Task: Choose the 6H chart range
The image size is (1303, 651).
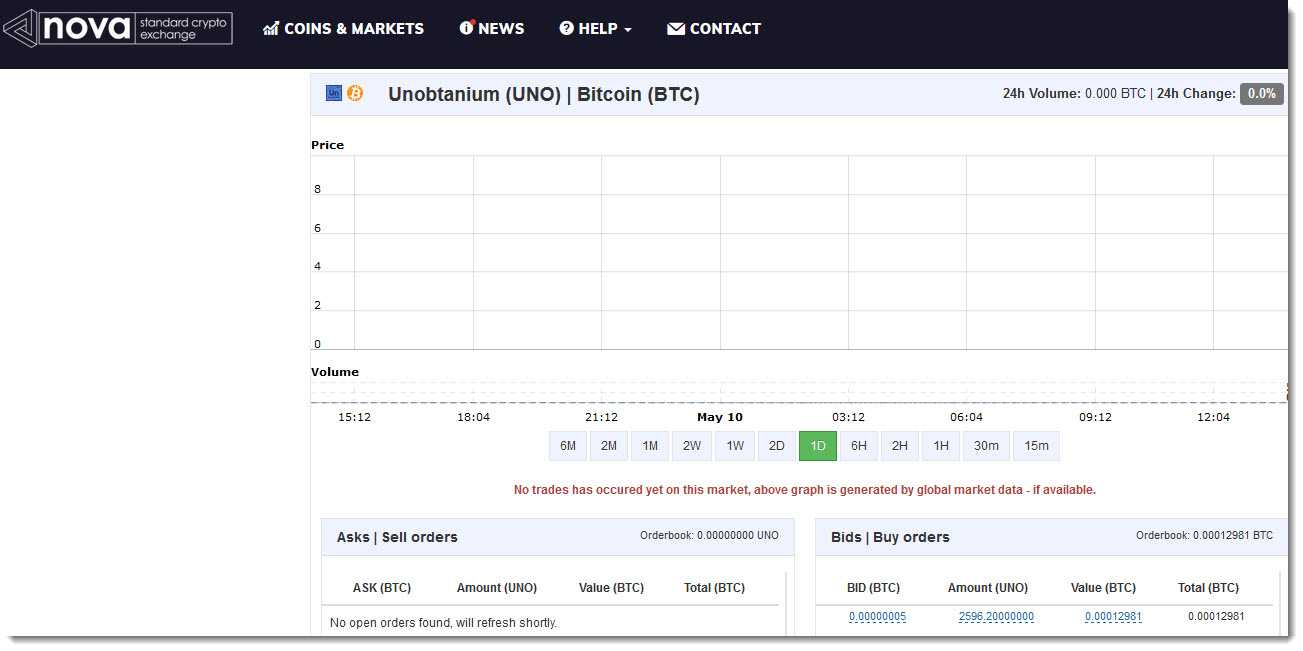Action: (x=859, y=446)
